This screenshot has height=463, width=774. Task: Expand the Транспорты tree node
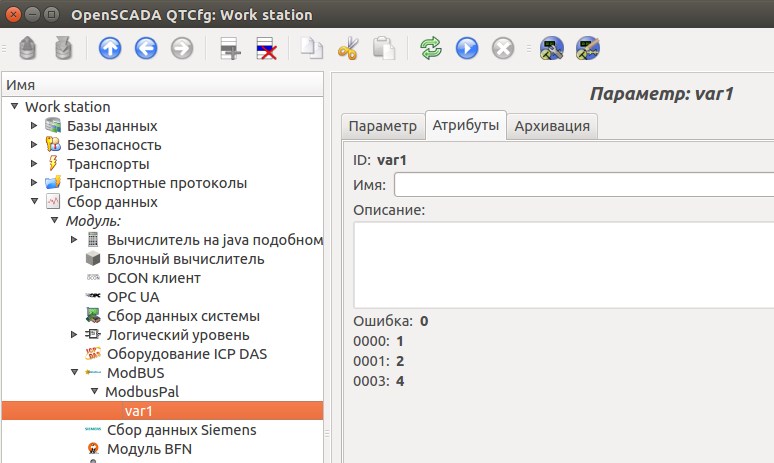[34, 164]
